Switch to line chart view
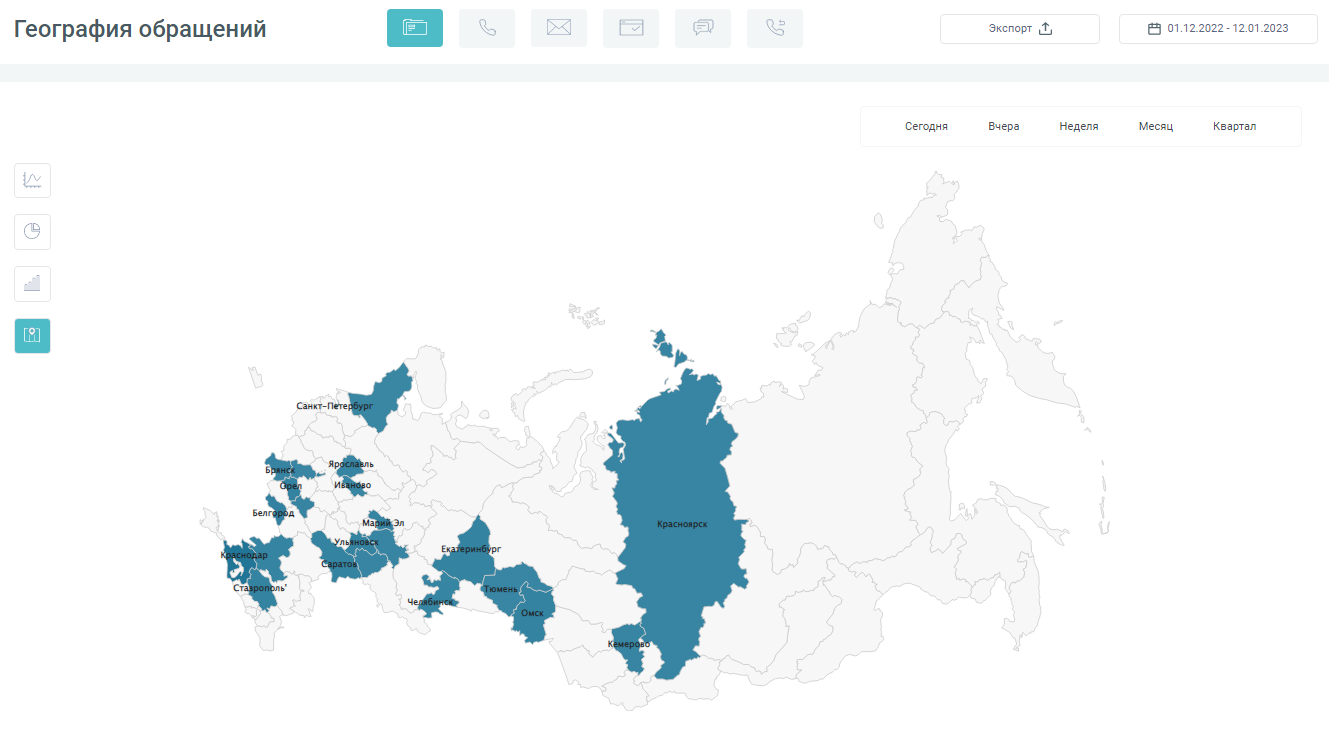Screen dimensions: 1329x745 [32, 180]
